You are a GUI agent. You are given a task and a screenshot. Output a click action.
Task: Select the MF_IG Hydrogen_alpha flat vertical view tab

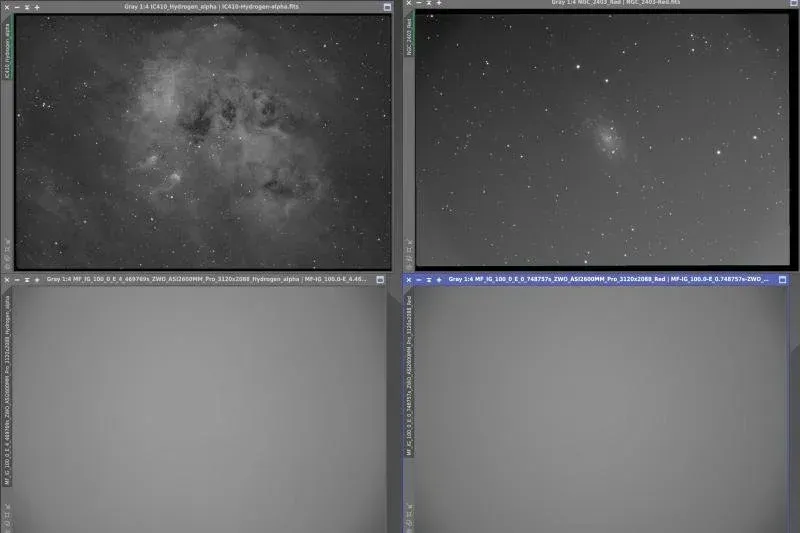7,390
